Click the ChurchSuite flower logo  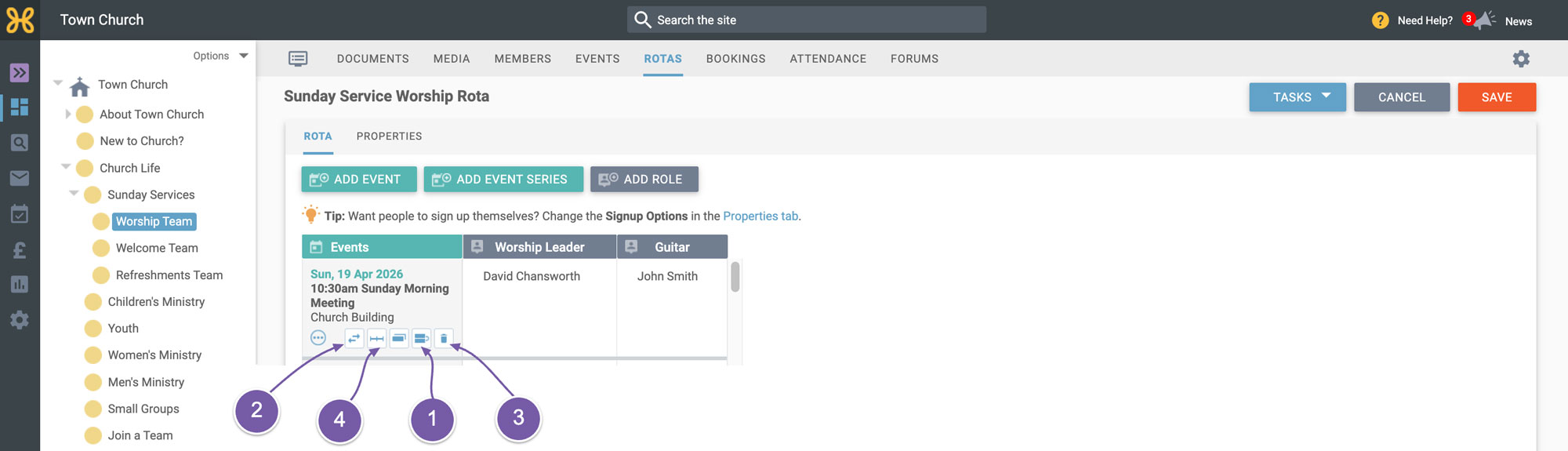tap(20, 20)
